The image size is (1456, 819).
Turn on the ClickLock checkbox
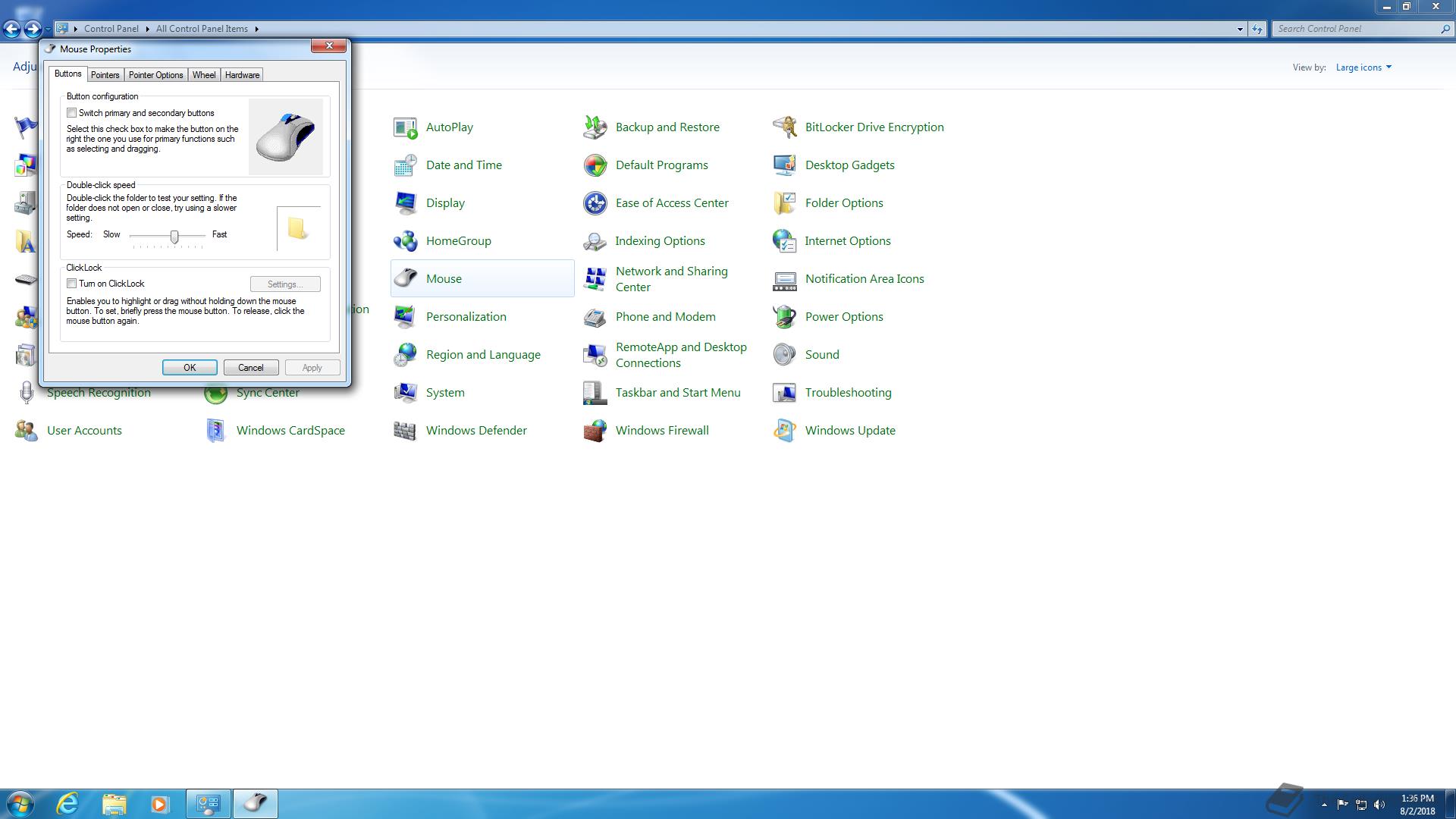click(x=72, y=284)
